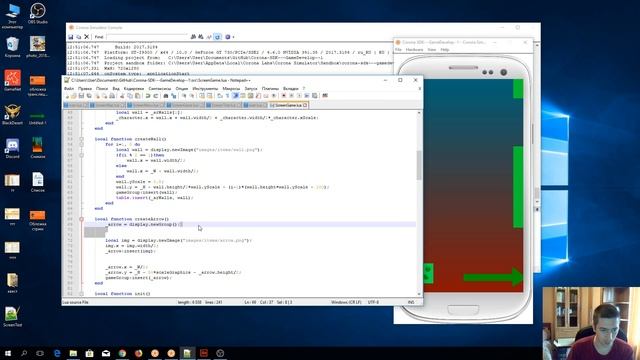This screenshot has width=640, height=360.
Task: Collapse the for-loop fold marker in createWall
Action: [81, 144]
